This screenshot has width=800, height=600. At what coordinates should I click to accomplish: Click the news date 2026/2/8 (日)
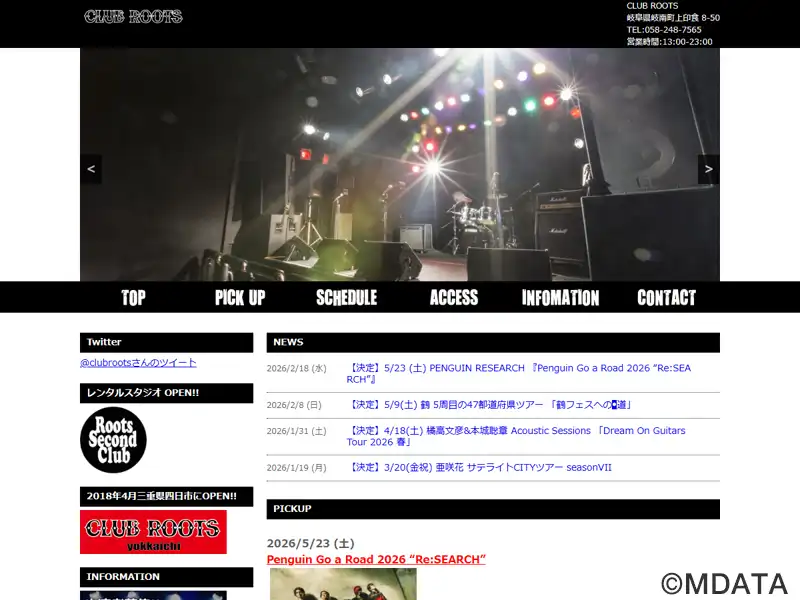tap(294, 405)
